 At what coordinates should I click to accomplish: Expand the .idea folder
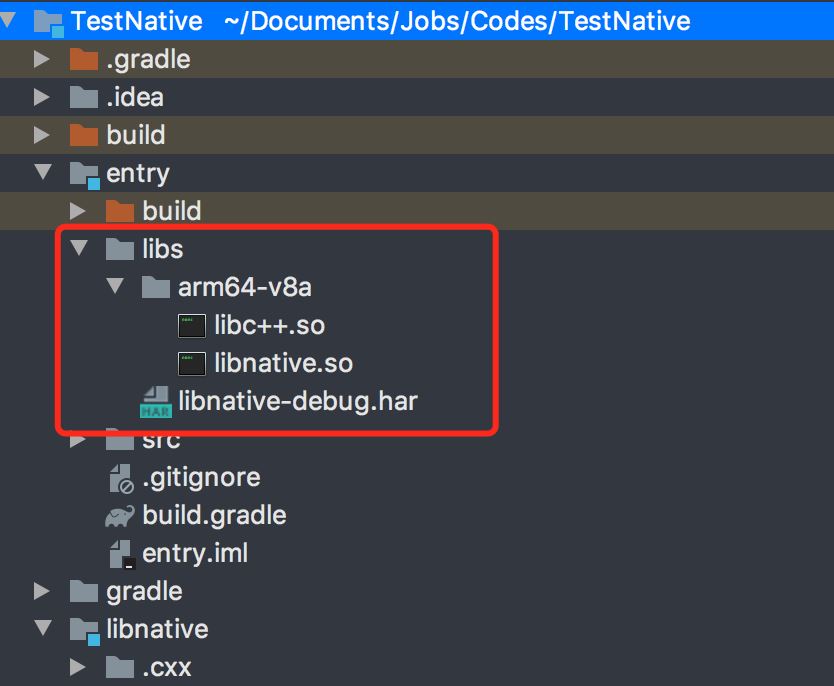coord(42,98)
